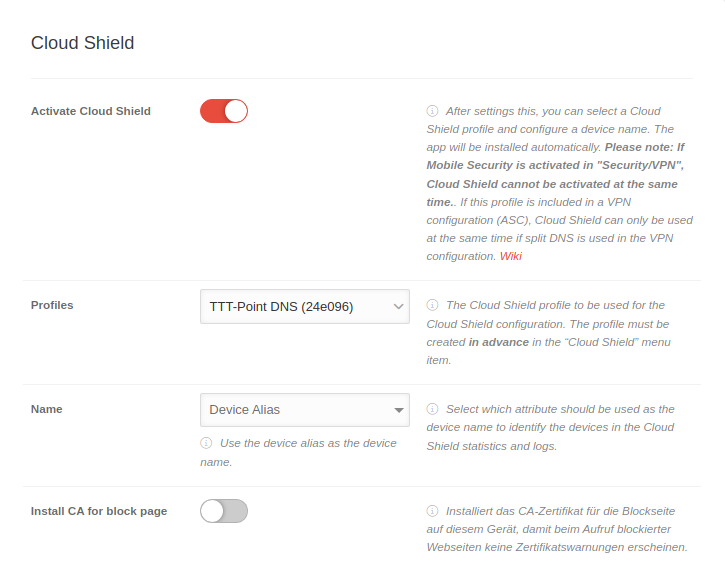Click the triangle arrow of the Name select box
Image resolution: width=725 pixels, height=570 pixels.
click(x=399, y=410)
